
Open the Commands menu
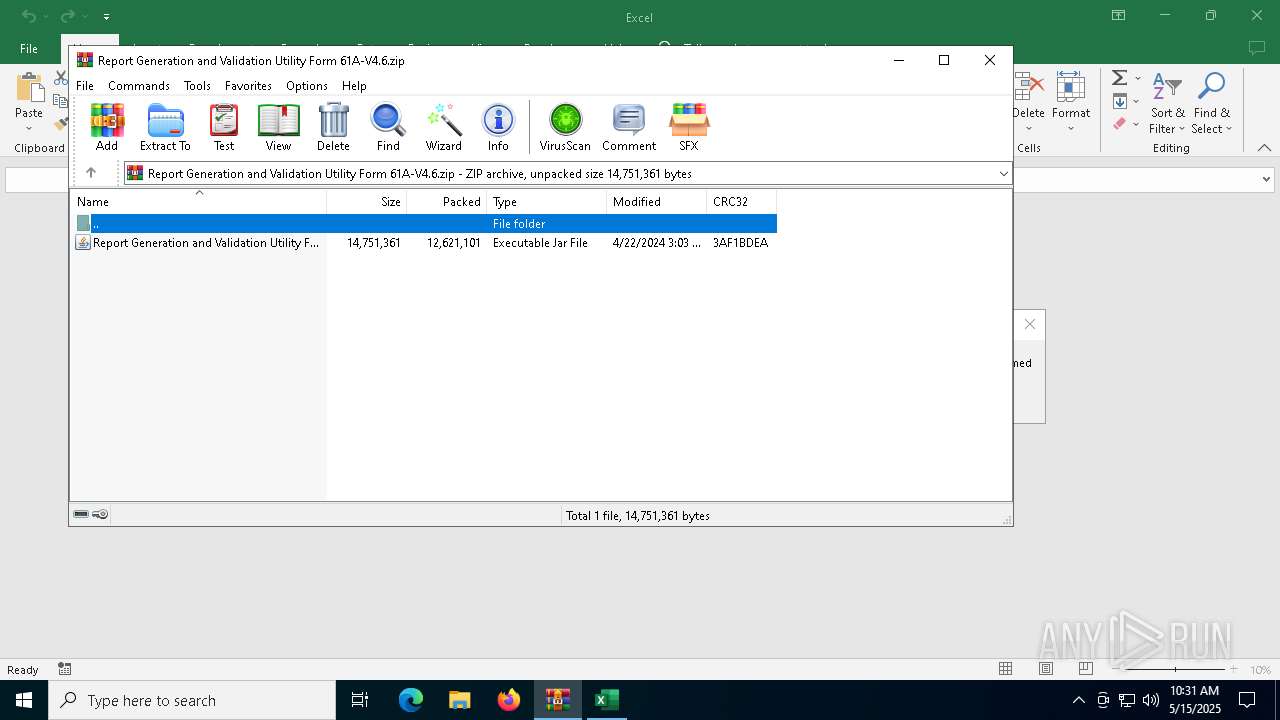coord(139,86)
